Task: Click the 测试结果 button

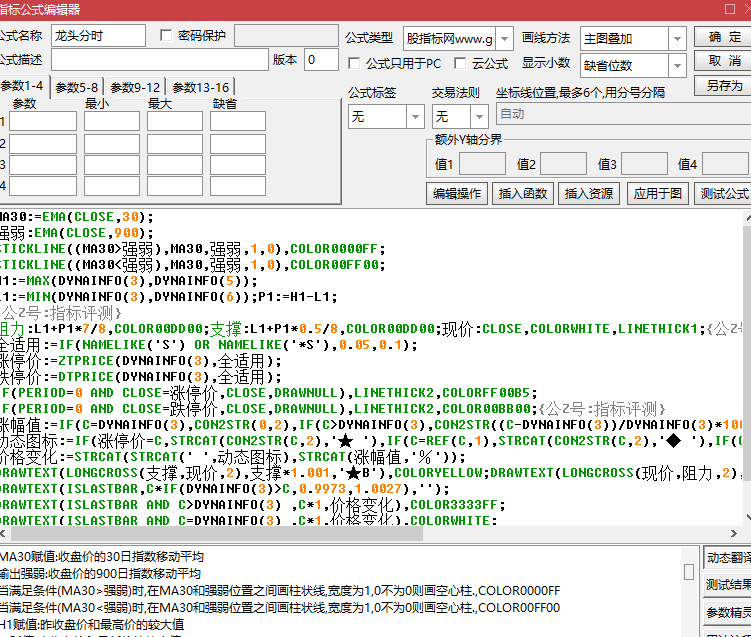Action: [728, 585]
